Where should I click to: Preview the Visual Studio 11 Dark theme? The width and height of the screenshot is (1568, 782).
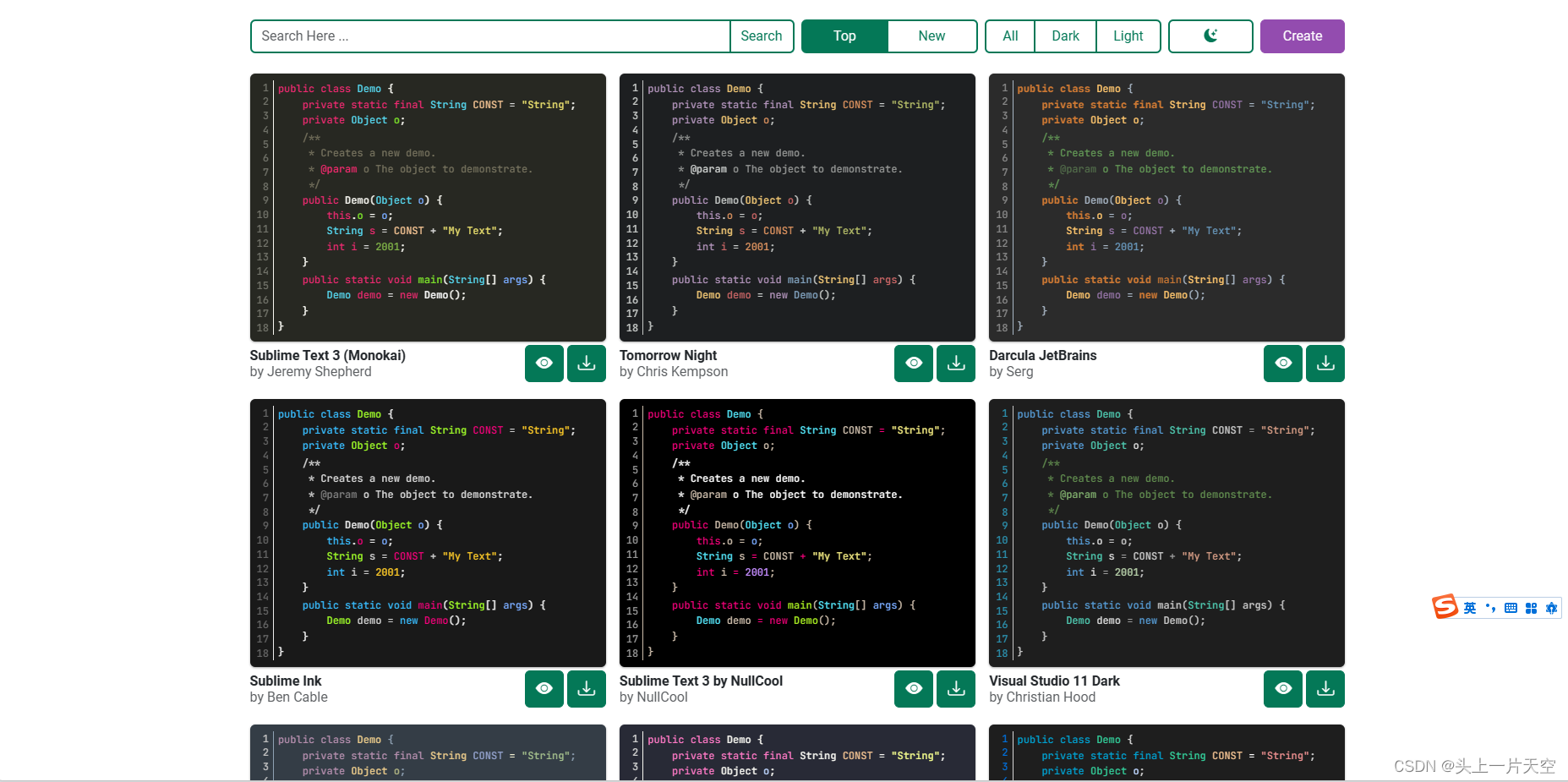pyautogui.click(x=1283, y=689)
